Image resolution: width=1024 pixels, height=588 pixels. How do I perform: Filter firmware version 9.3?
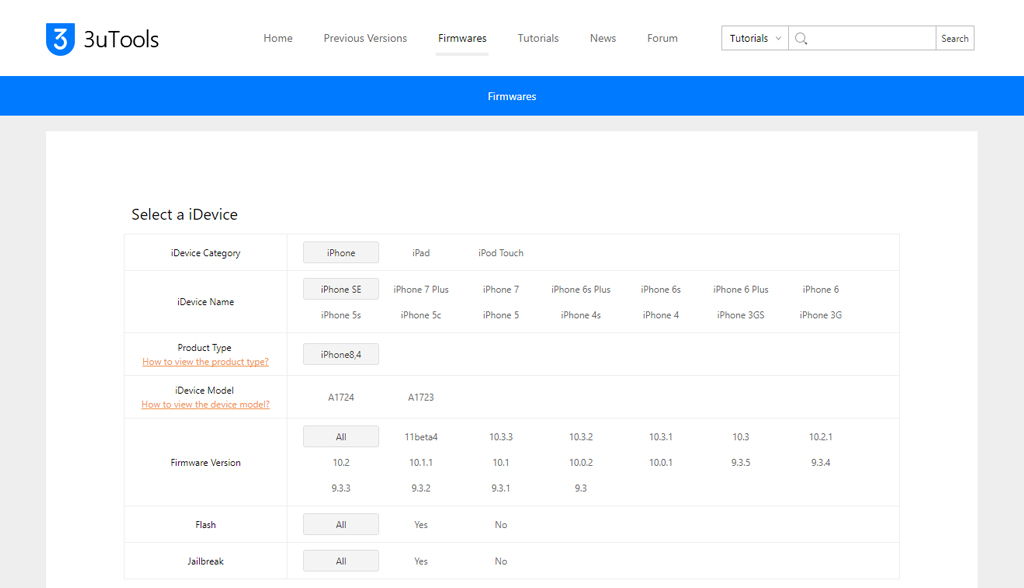581,488
